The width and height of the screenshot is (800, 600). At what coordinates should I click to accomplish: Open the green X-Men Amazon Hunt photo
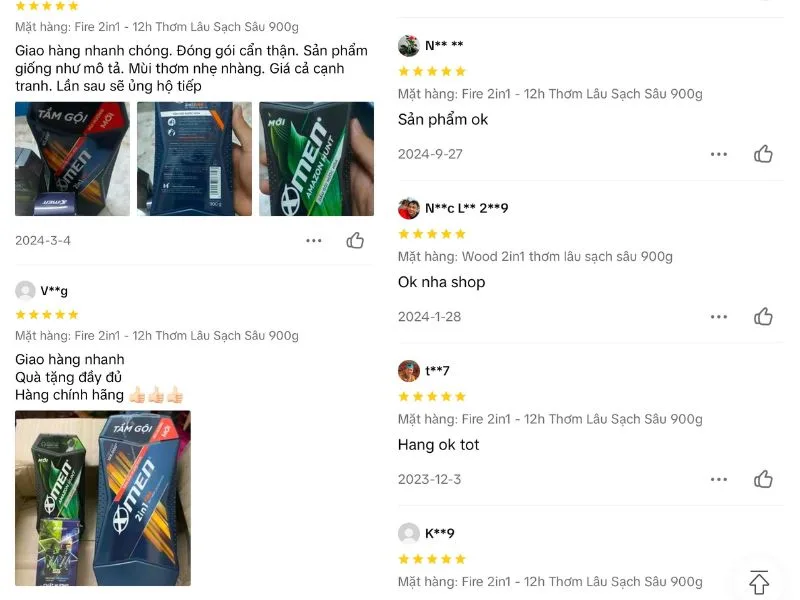click(316, 159)
